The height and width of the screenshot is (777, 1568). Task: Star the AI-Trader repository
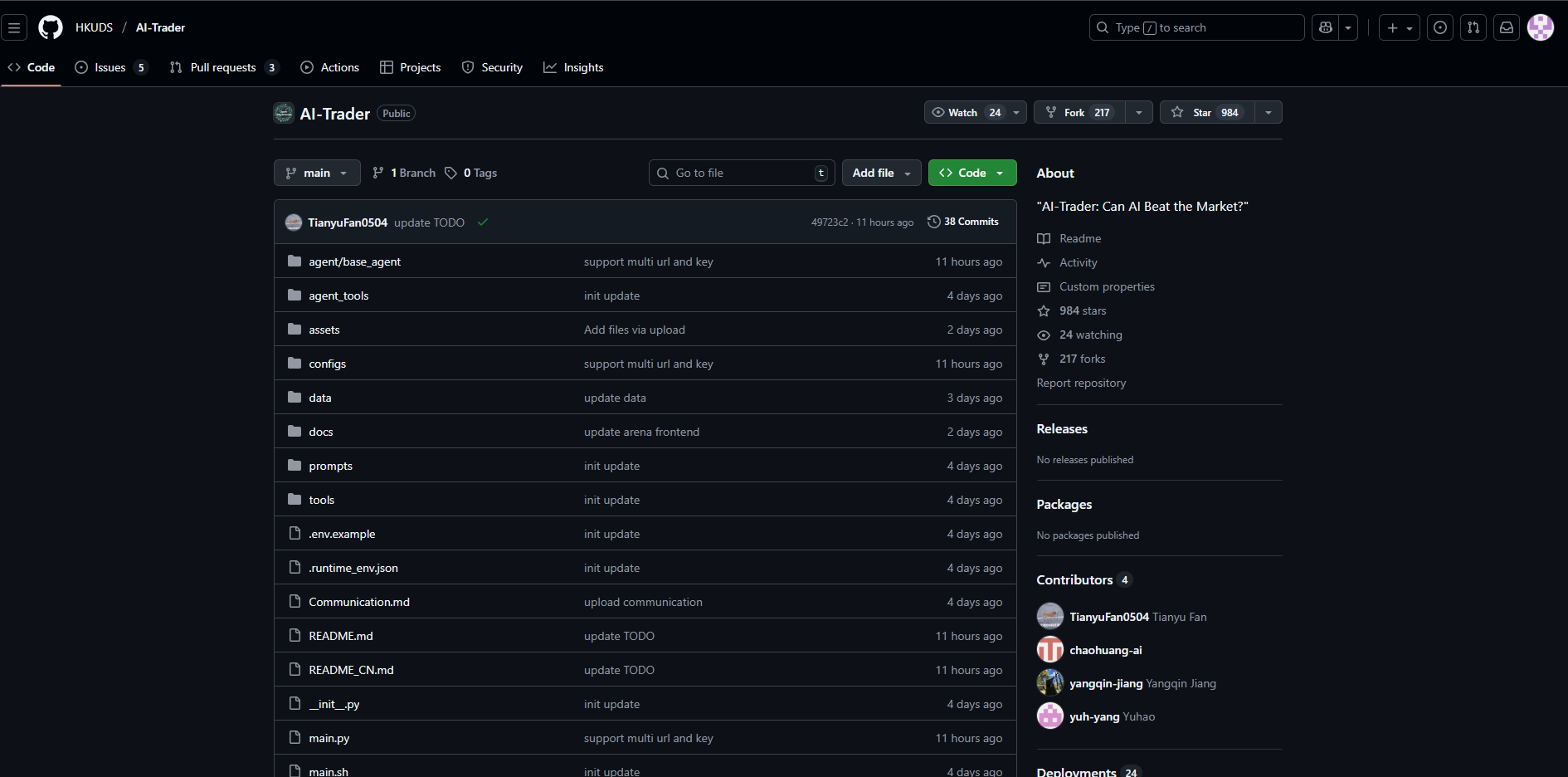click(1206, 113)
